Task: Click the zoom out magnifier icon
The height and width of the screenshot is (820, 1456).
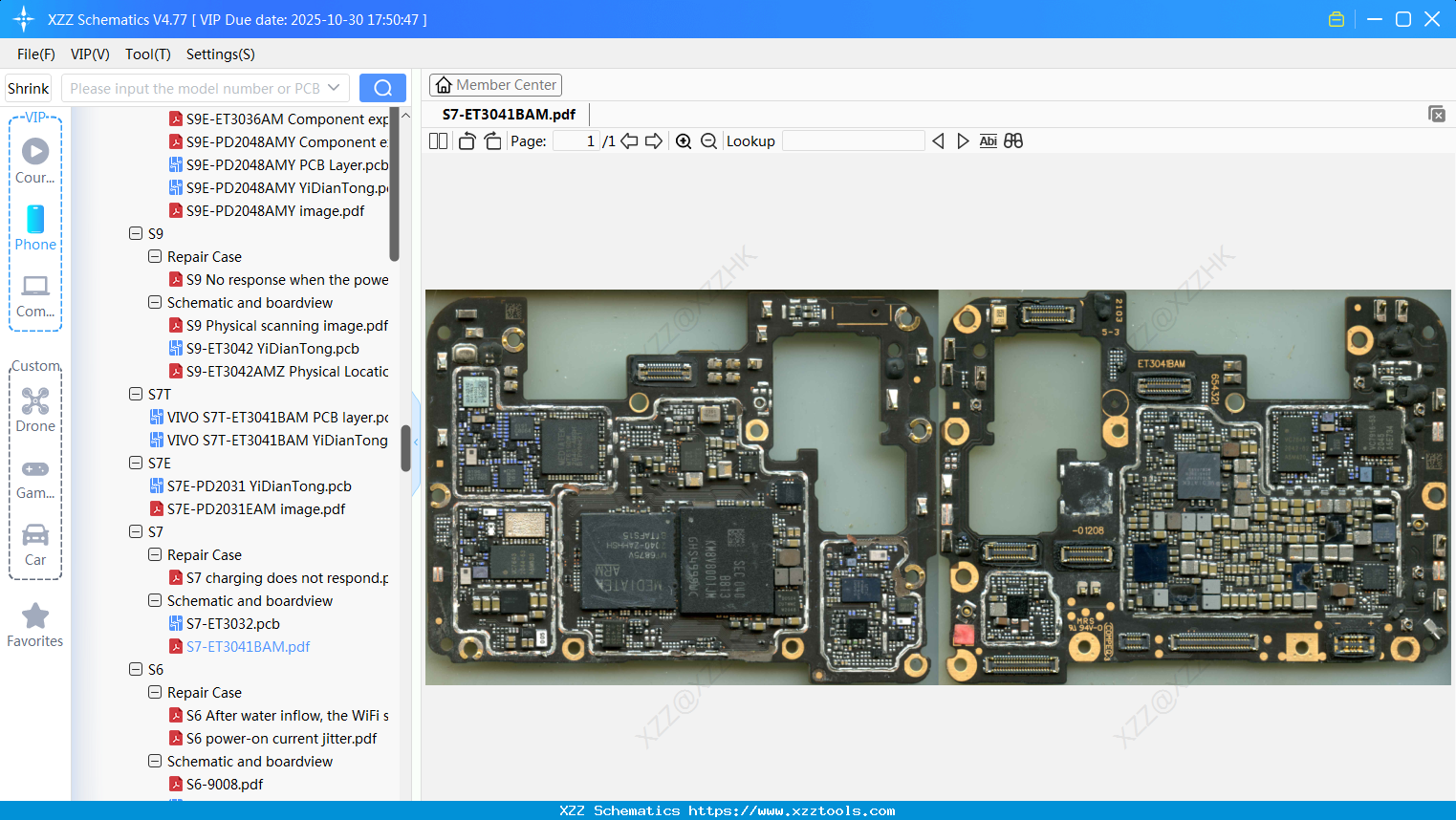Action: click(708, 141)
